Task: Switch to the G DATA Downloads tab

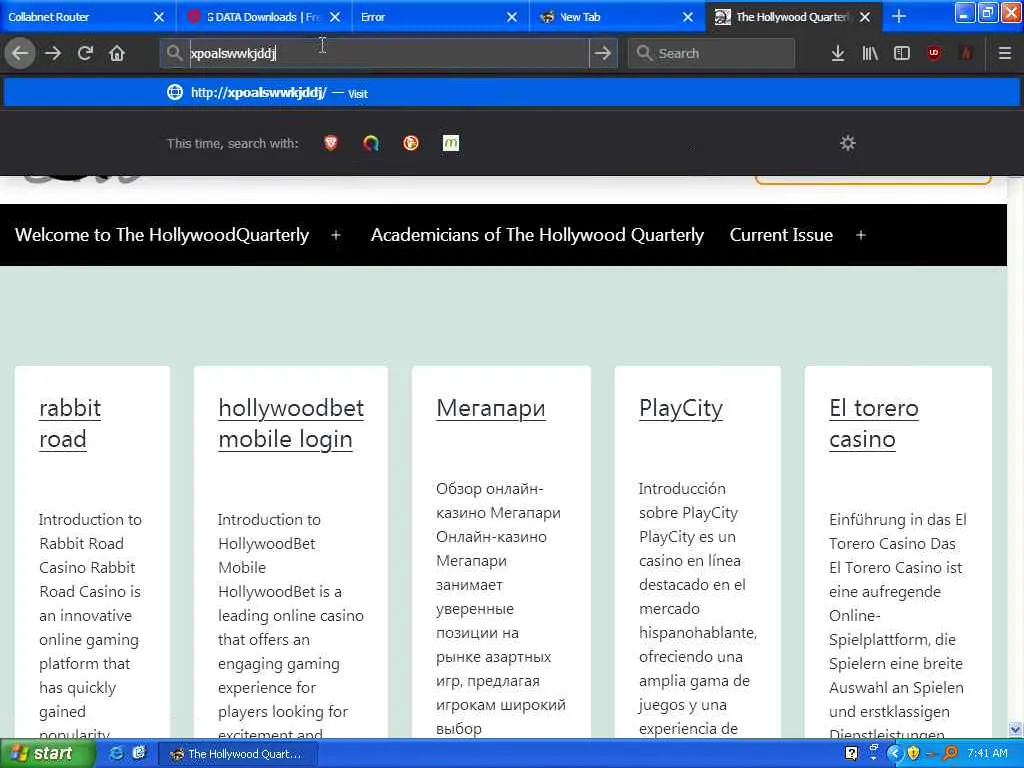Action: point(264,17)
